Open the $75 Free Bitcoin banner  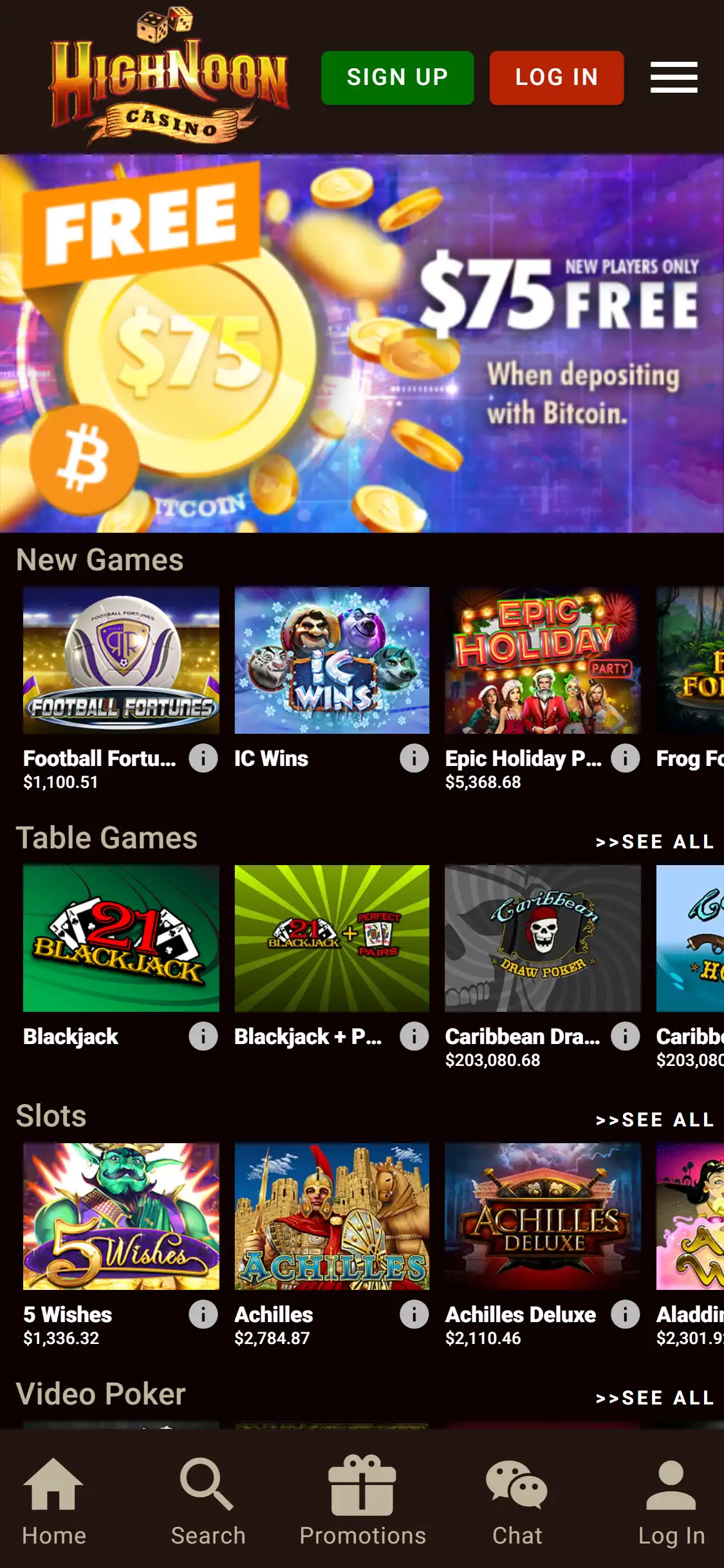coord(362,343)
